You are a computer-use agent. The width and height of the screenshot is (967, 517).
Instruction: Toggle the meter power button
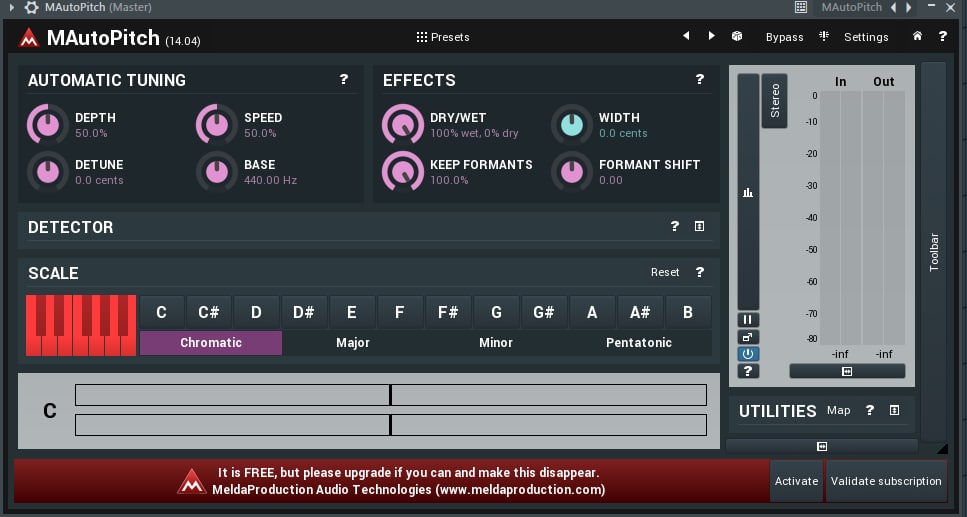click(747, 354)
